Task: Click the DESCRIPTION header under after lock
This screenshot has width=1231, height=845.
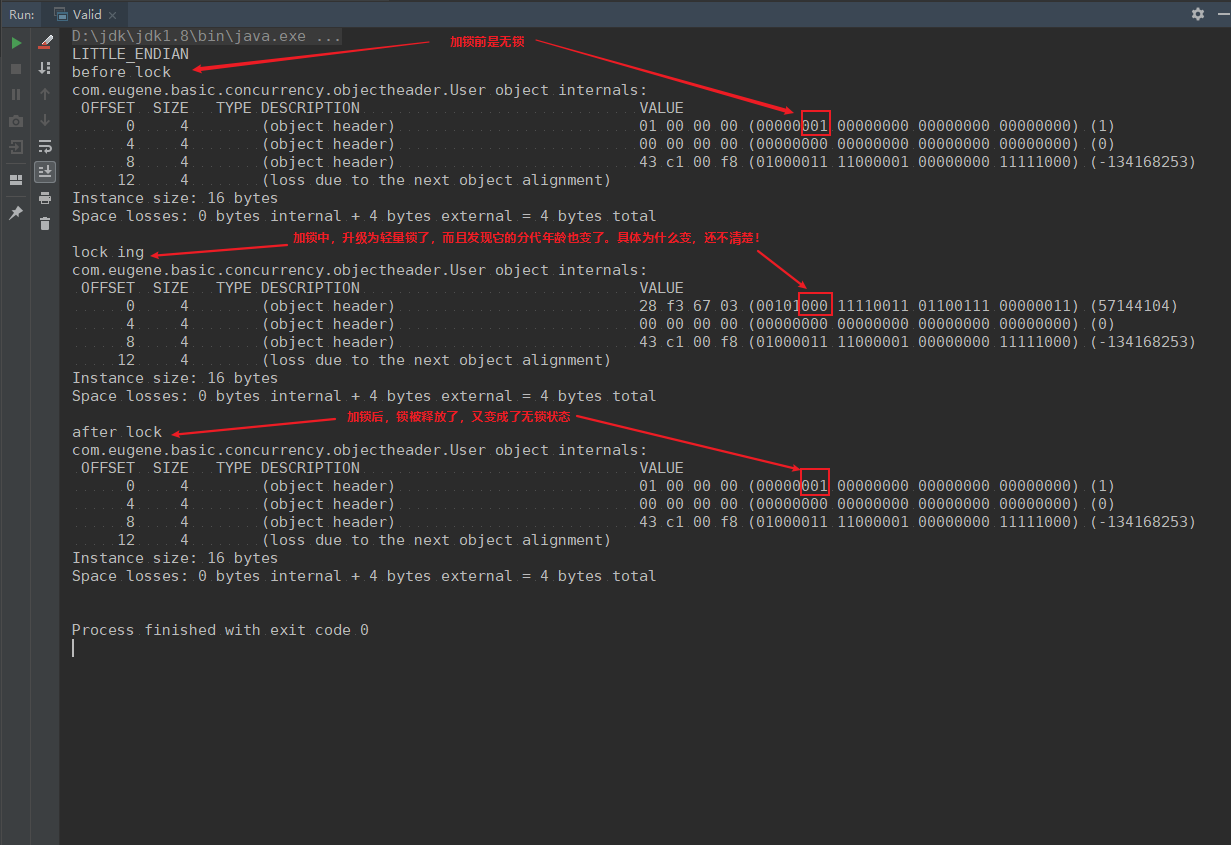Action: click(x=310, y=468)
